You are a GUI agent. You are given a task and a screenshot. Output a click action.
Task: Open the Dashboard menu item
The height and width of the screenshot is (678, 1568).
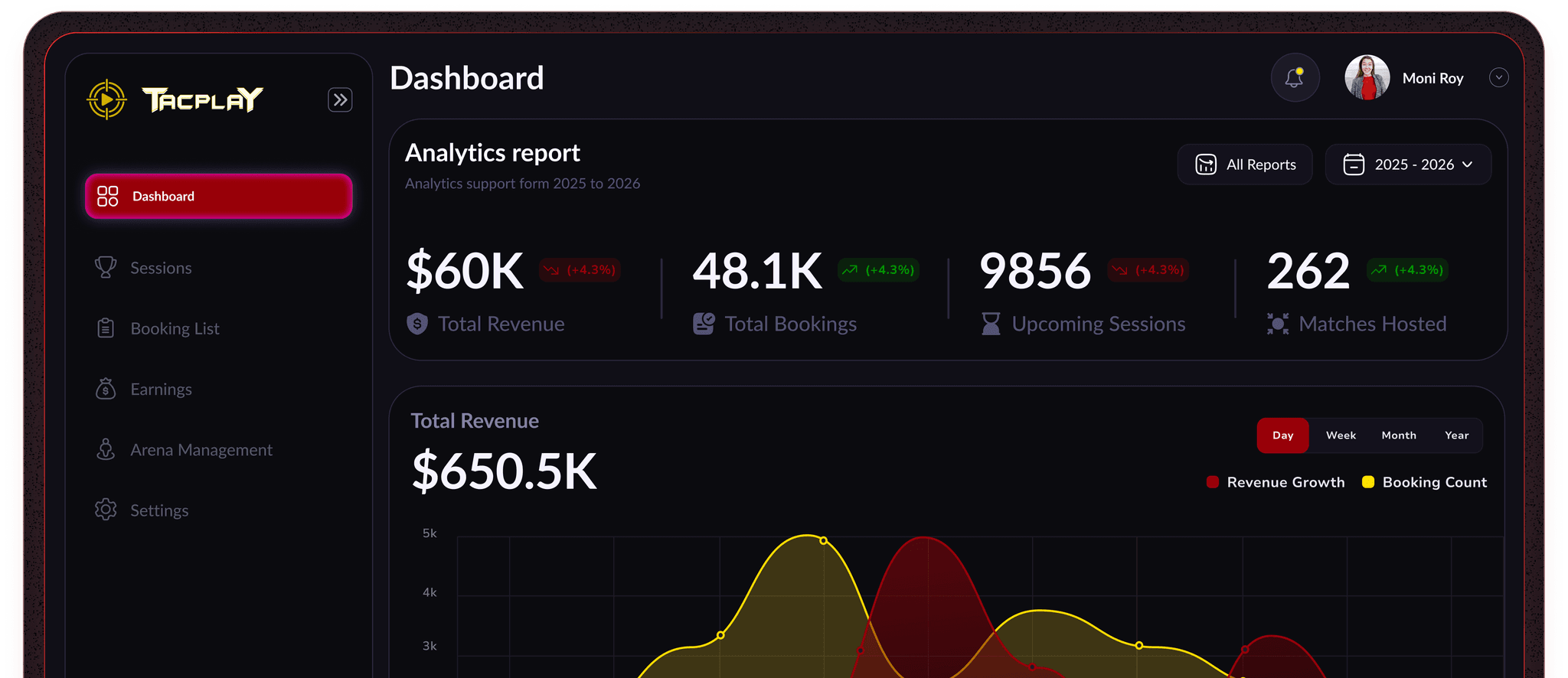219,196
